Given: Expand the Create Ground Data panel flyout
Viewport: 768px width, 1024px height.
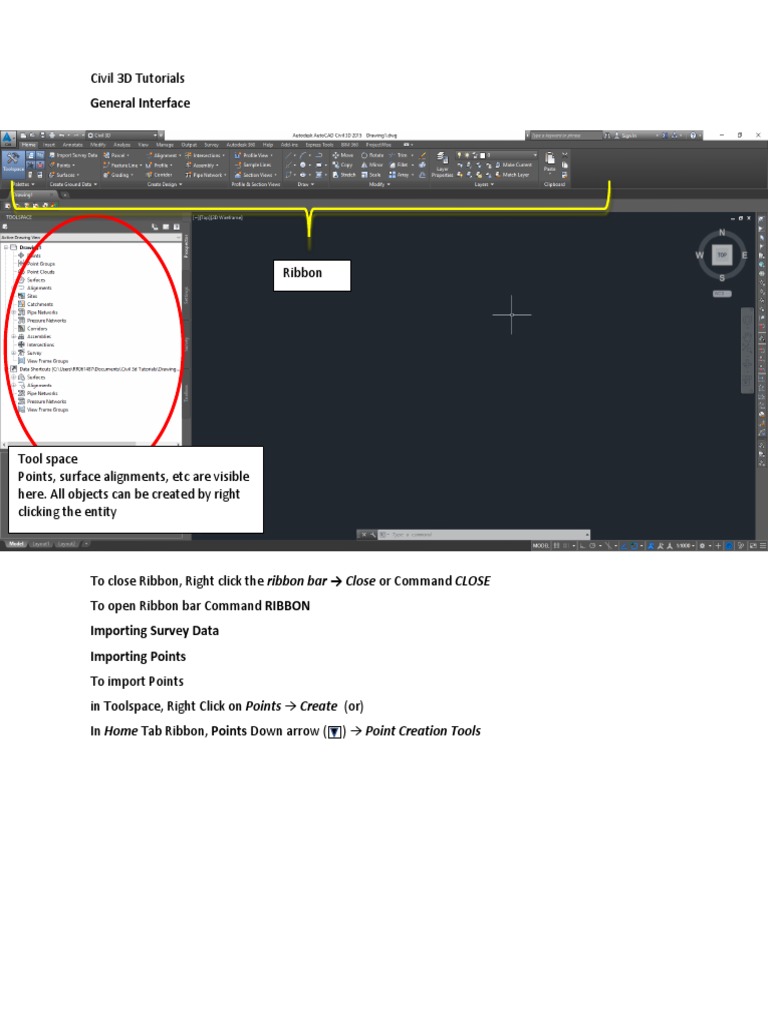Looking at the screenshot, I should (73, 185).
